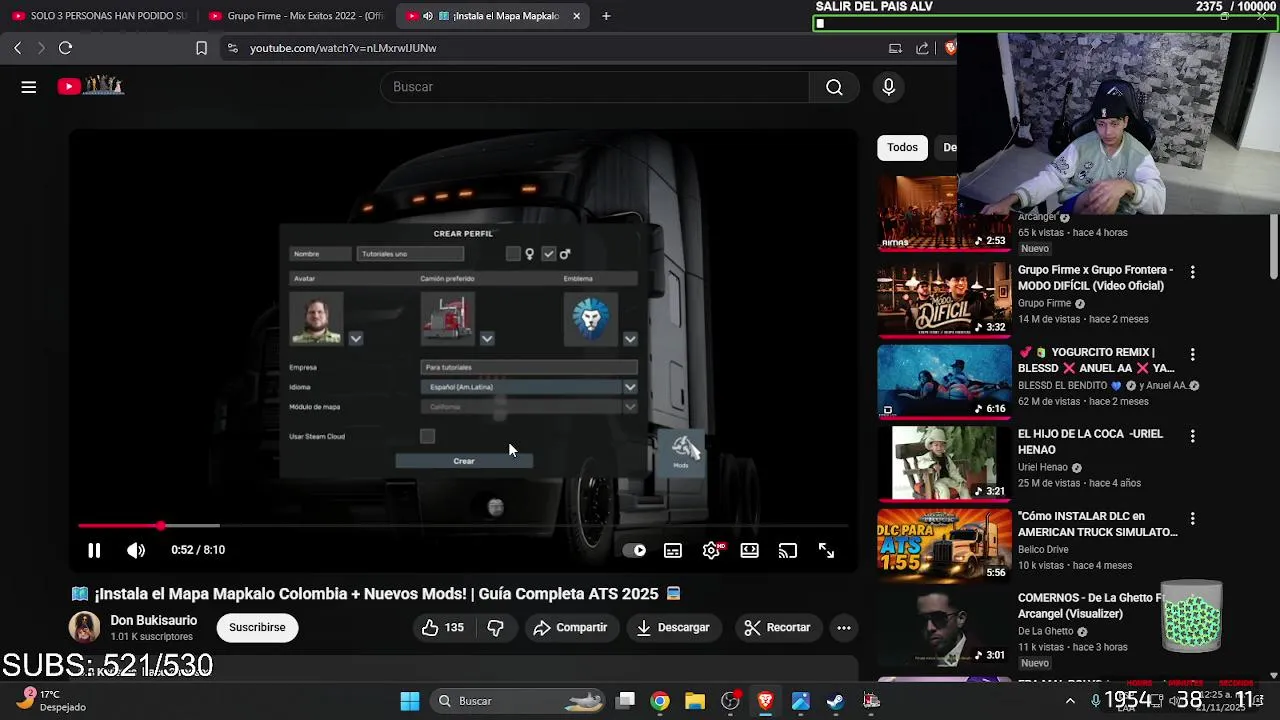Screen dimensions: 1280x720
Task: Switch to the Grupo Firme Mix Exitos tab
Action: pyautogui.click(x=296, y=16)
